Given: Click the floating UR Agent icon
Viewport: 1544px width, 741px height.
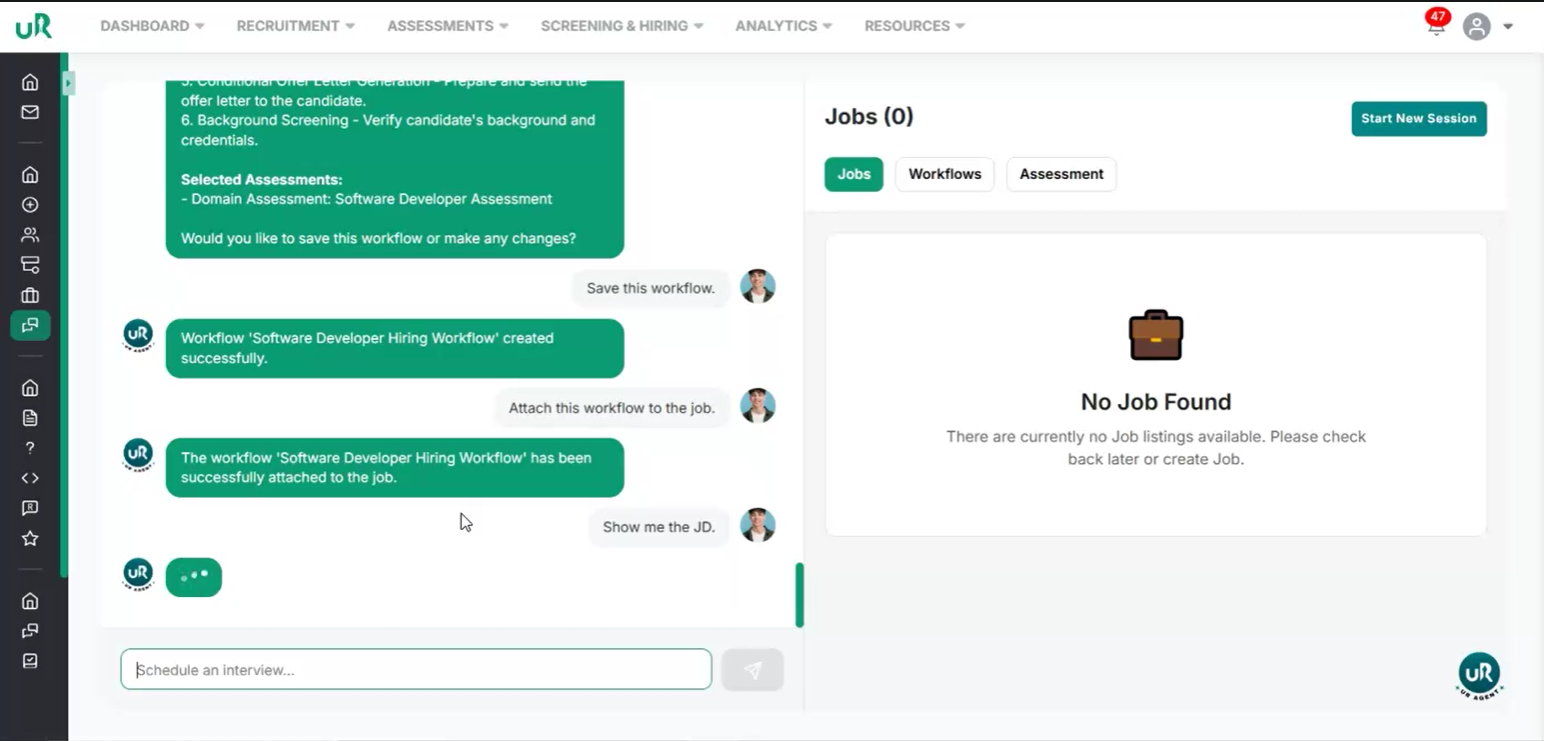Looking at the screenshot, I should [1479, 674].
